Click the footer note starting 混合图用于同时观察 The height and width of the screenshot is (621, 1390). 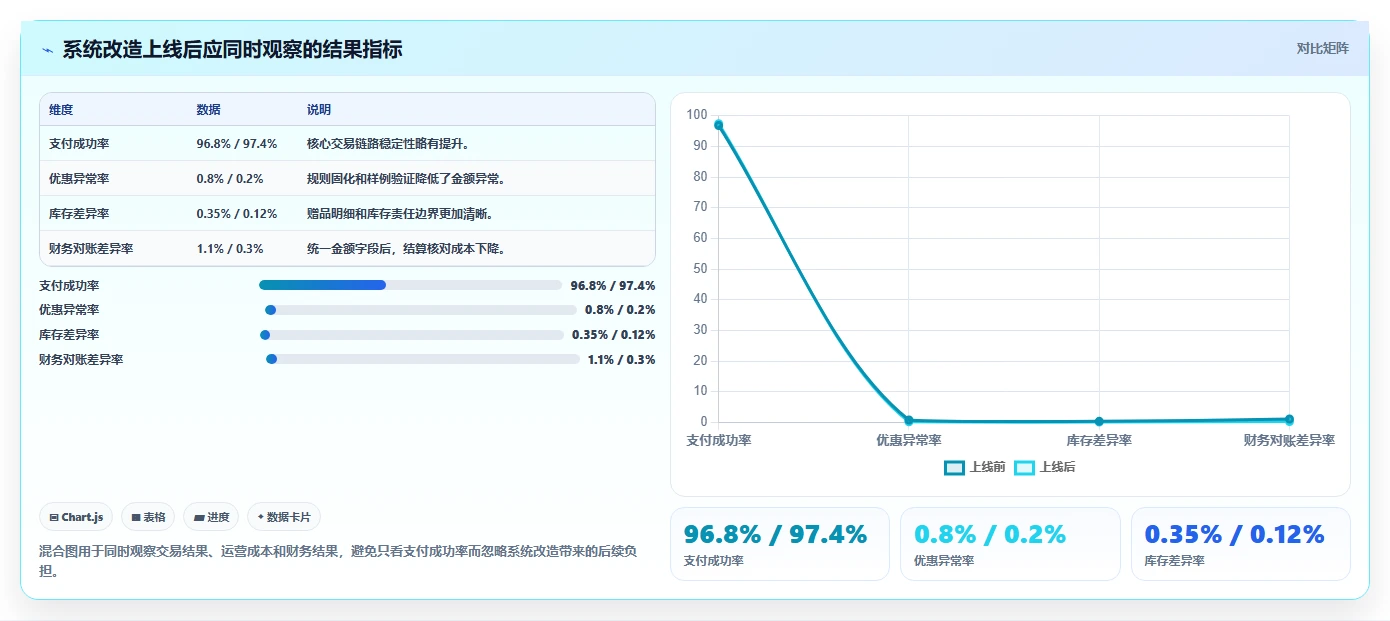click(x=338, y=561)
